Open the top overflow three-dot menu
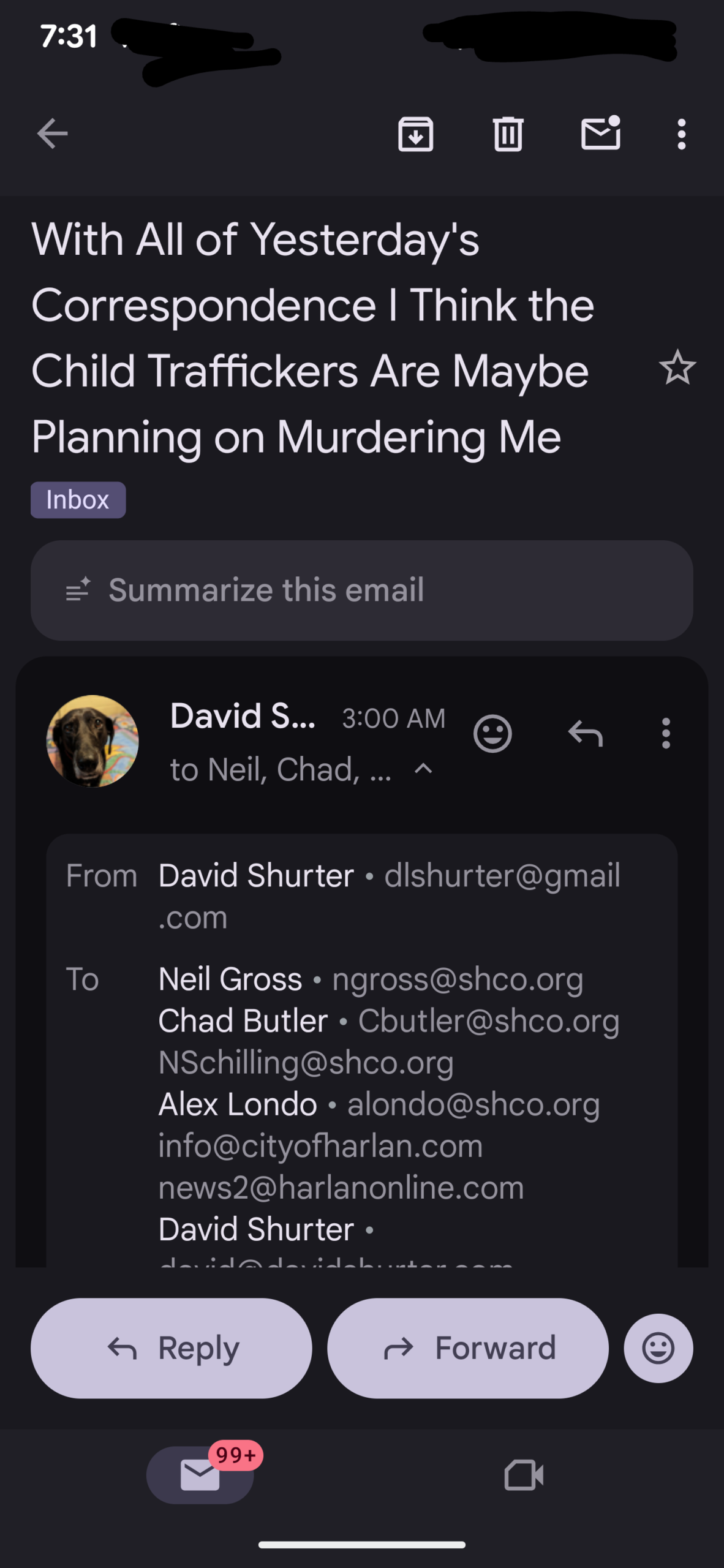The width and height of the screenshot is (724, 1568). 681,134
